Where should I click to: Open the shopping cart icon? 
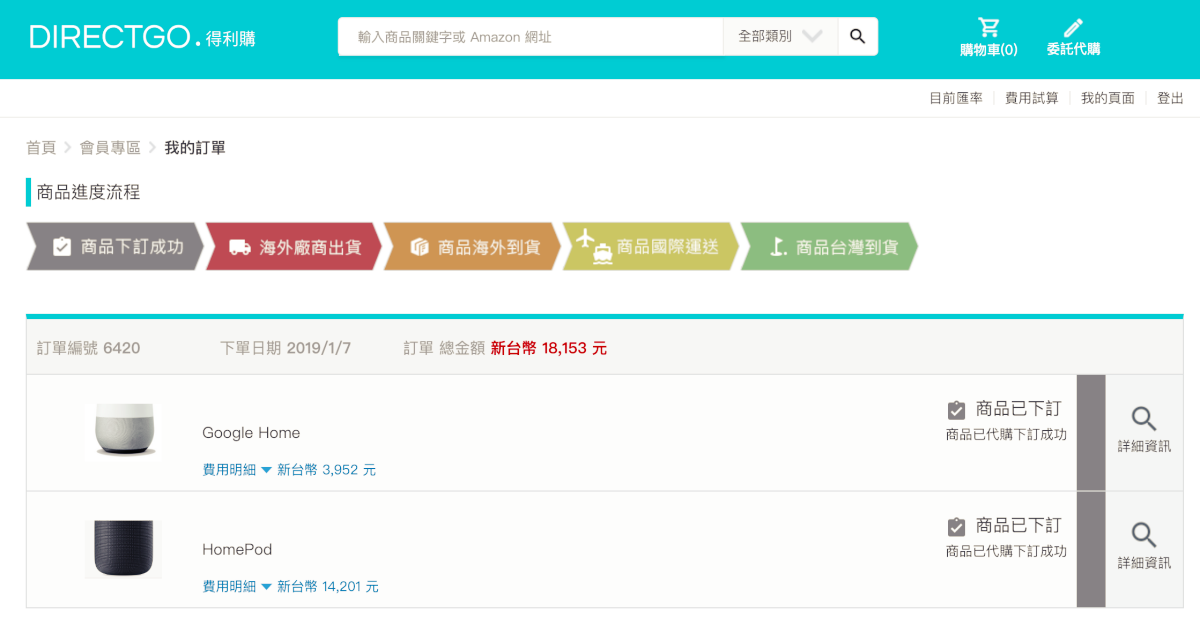(989, 27)
